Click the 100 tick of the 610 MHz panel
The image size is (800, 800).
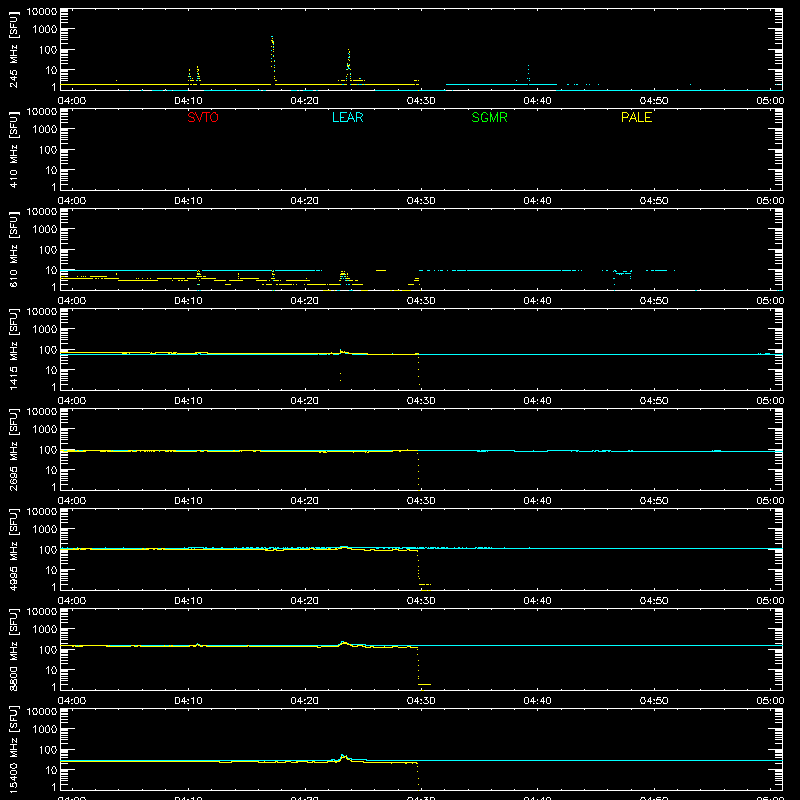pos(48,250)
